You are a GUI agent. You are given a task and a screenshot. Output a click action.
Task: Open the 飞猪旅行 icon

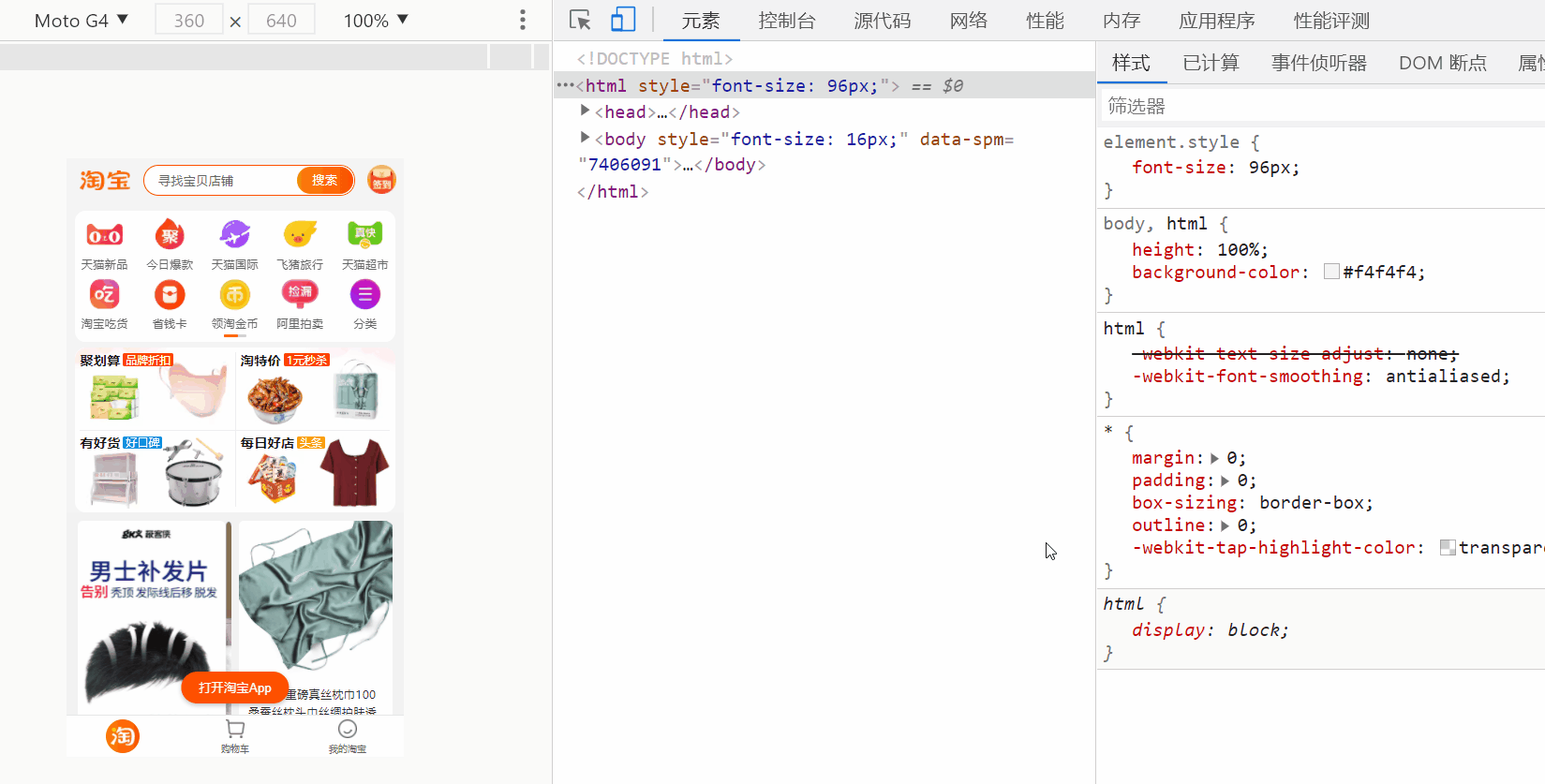click(x=300, y=244)
